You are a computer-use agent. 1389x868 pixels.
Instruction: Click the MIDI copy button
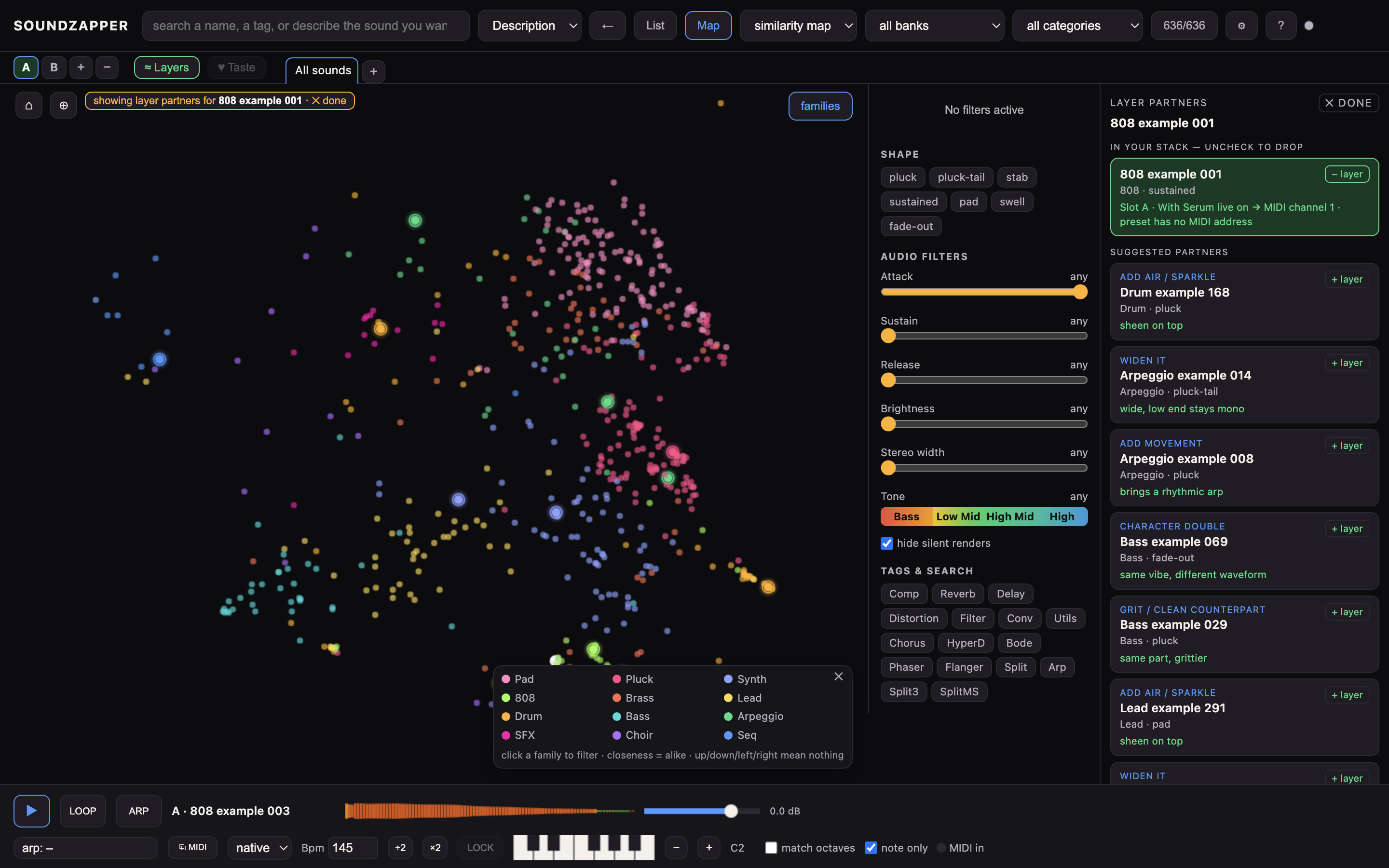point(193,847)
